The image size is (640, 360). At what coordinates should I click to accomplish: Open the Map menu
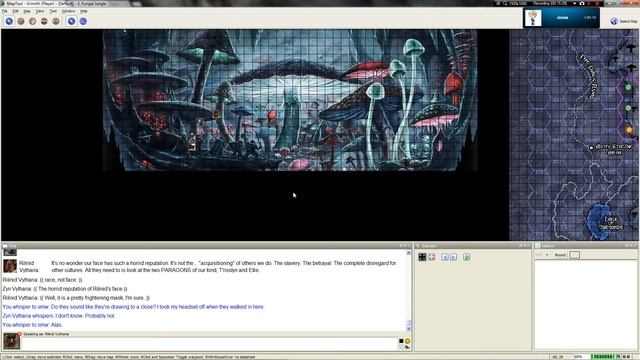coord(27,11)
